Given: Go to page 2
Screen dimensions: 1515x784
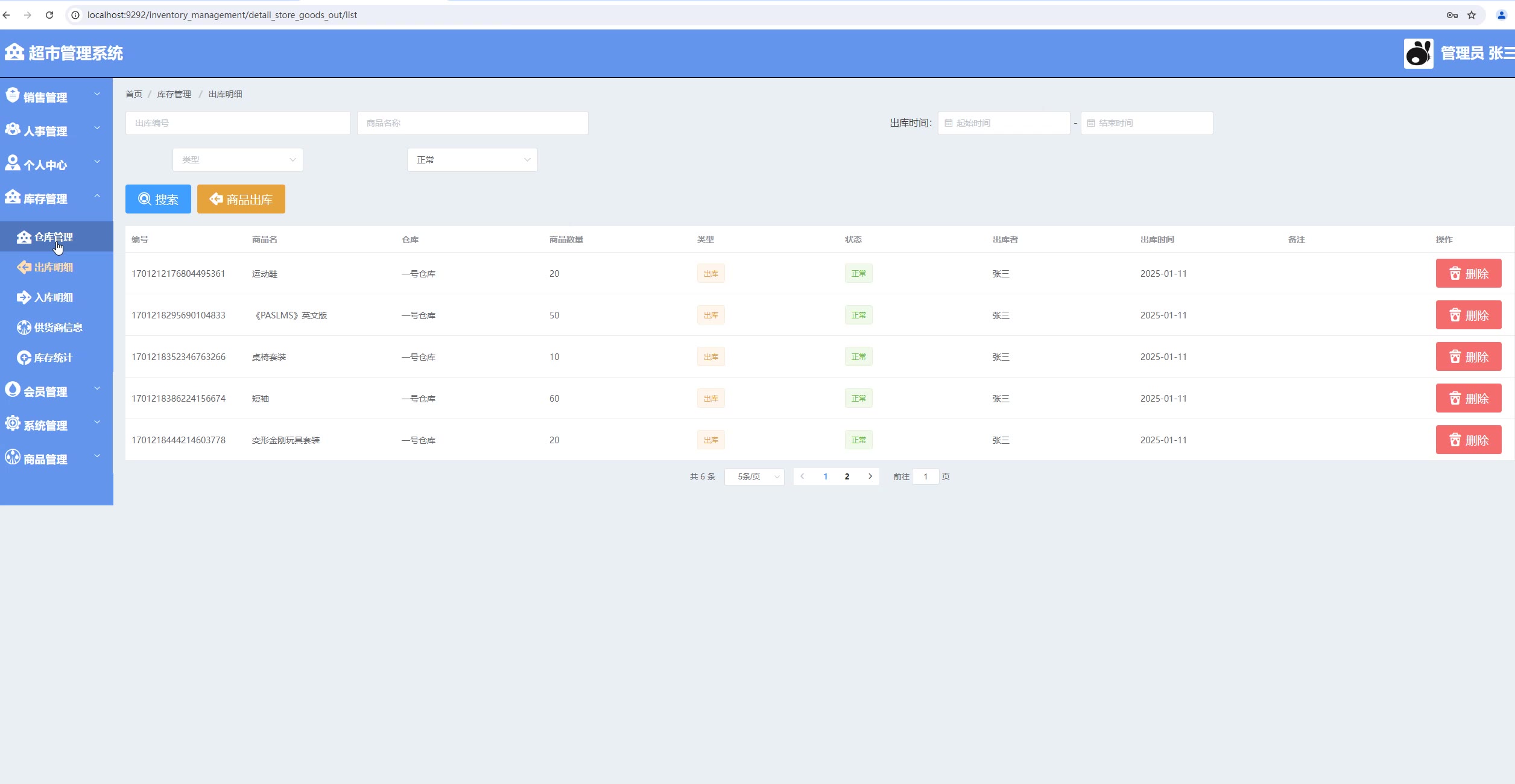Looking at the screenshot, I should [x=847, y=476].
